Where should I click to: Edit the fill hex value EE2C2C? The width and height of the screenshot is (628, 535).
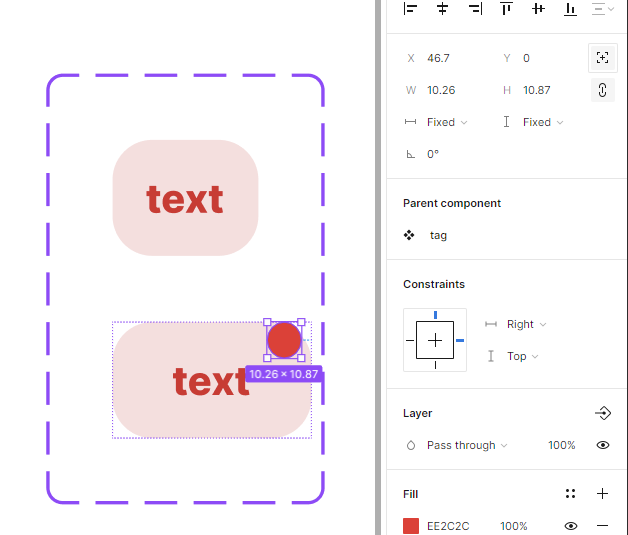(x=448, y=526)
